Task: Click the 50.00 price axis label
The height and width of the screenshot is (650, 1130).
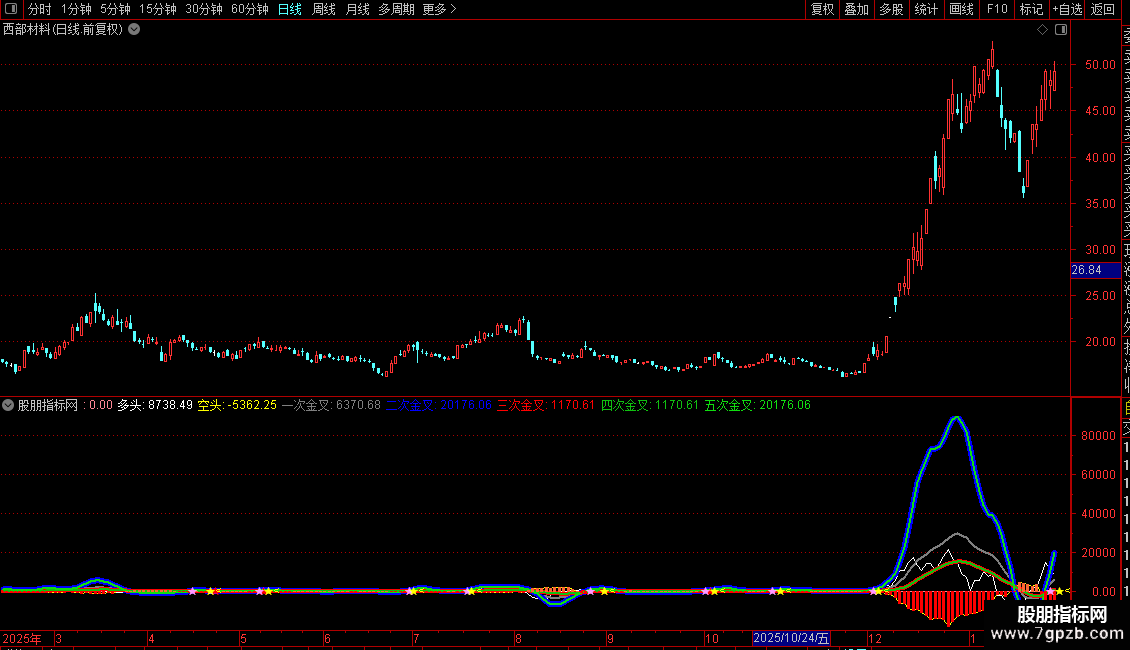Action: click(1100, 65)
